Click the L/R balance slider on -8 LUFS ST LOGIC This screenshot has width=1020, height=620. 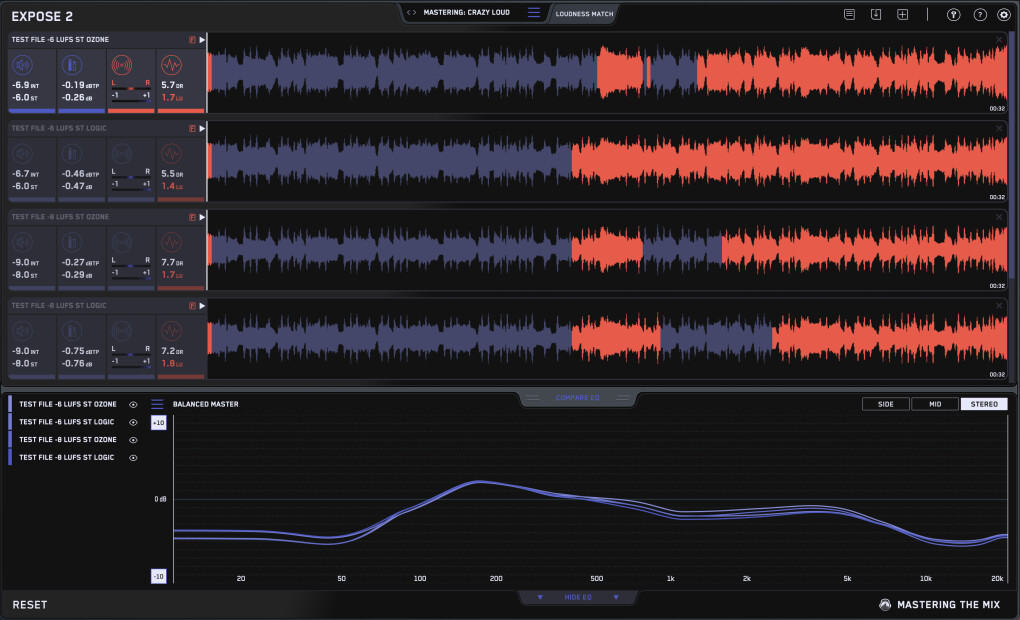point(131,354)
